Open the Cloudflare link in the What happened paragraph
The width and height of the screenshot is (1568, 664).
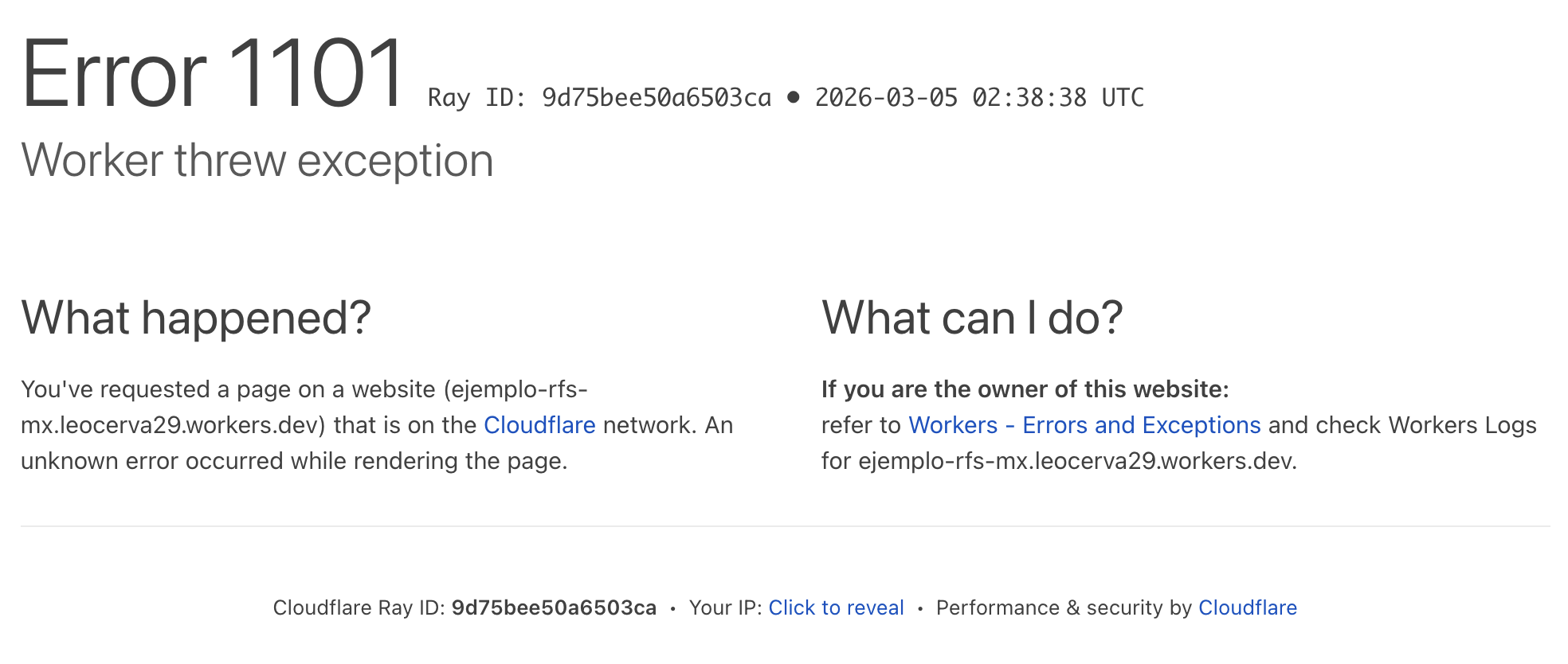coord(539,425)
